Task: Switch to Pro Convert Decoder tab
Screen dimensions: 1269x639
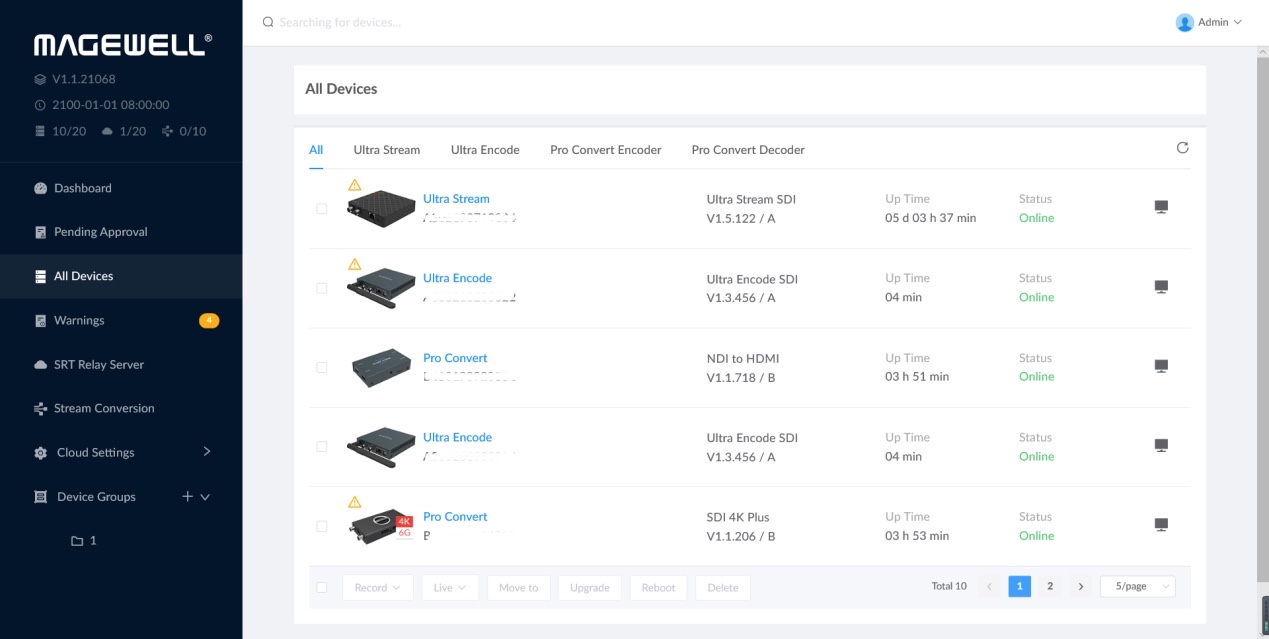Action: (x=748, y=150)
